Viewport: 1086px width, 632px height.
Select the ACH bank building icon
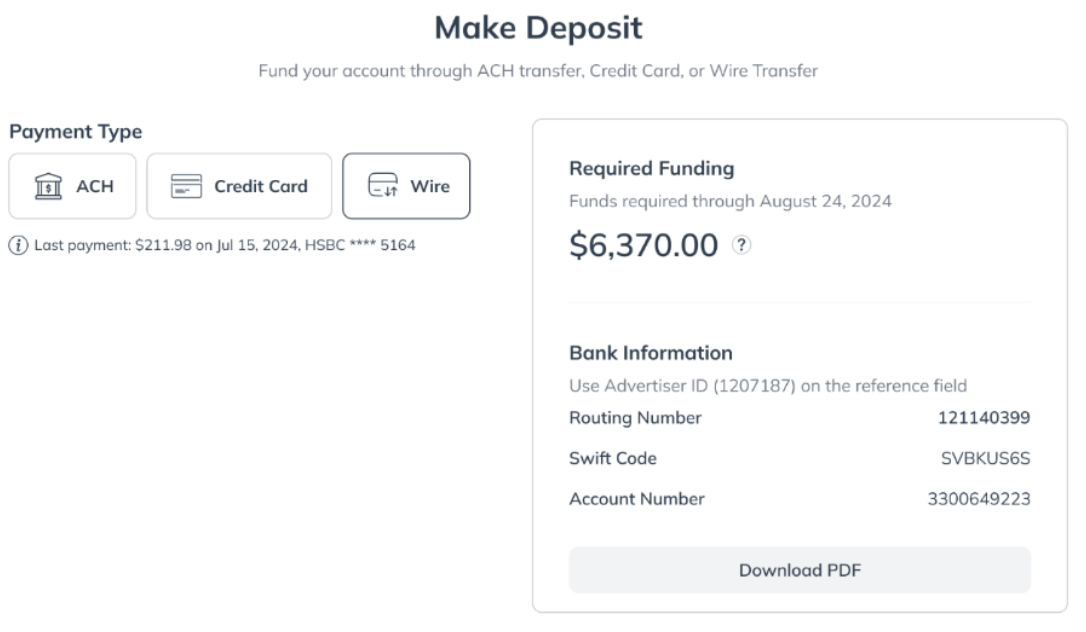point(48,186)
